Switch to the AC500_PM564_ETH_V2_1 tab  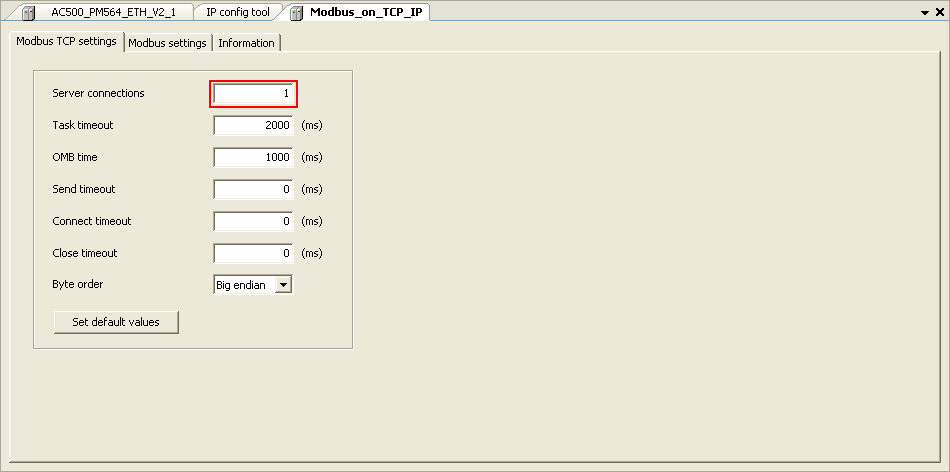pyautogui.click(x=112, y=12)
